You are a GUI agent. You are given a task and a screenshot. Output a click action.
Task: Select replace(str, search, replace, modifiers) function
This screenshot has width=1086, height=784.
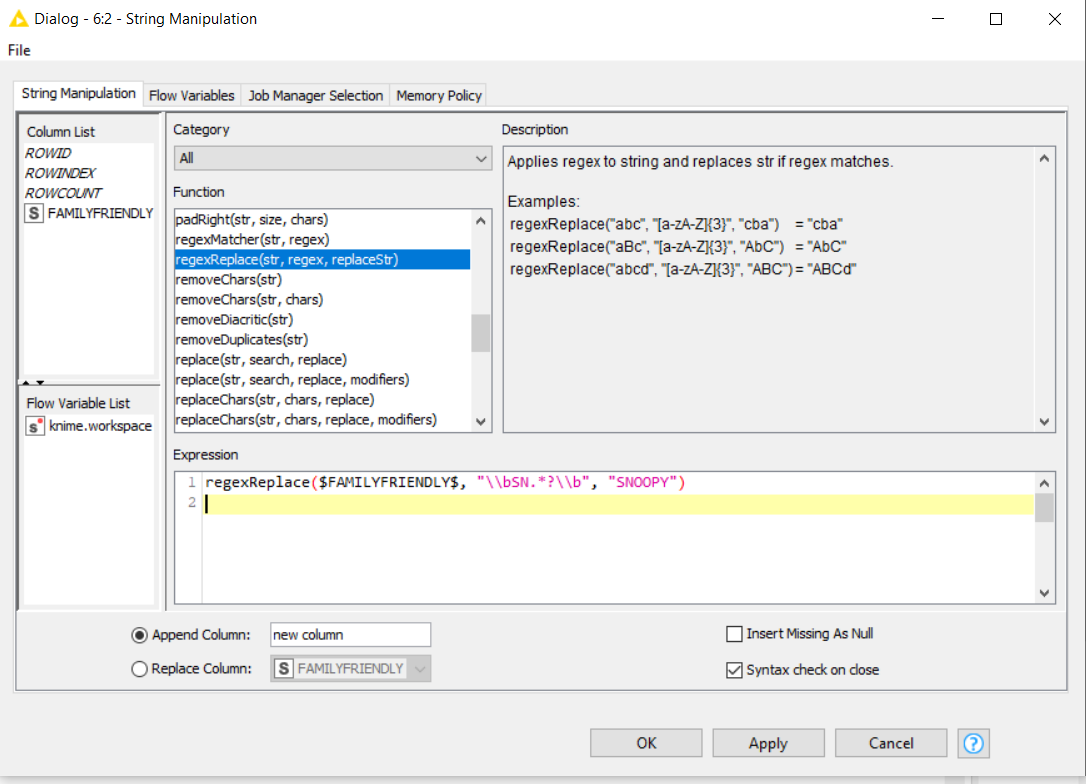[322, 380]
